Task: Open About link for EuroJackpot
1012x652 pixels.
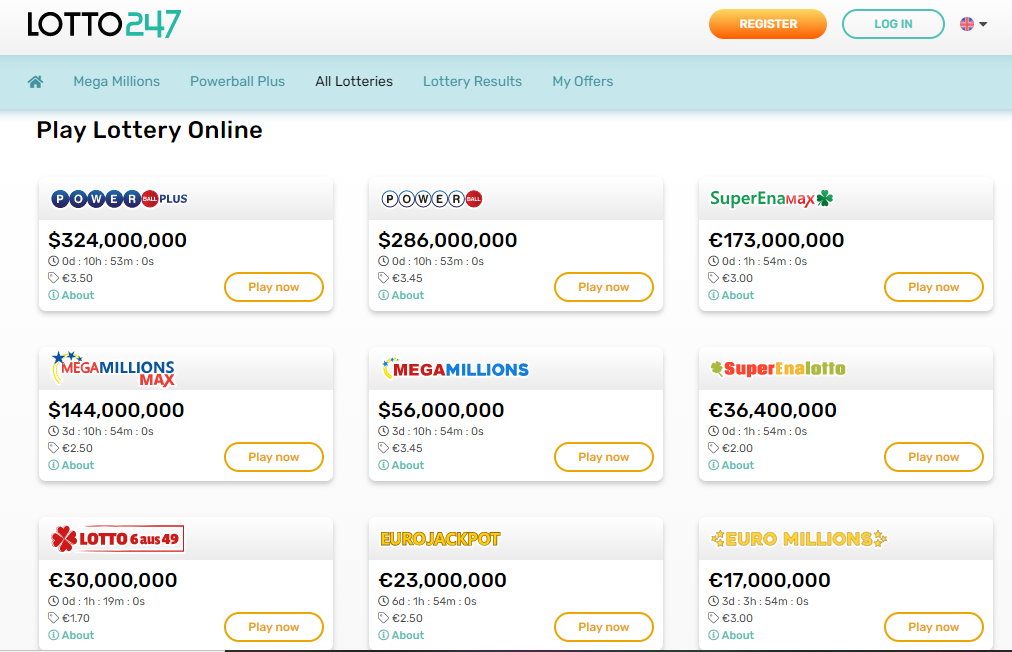Action: pyautogui.click(x=401, y=635)
